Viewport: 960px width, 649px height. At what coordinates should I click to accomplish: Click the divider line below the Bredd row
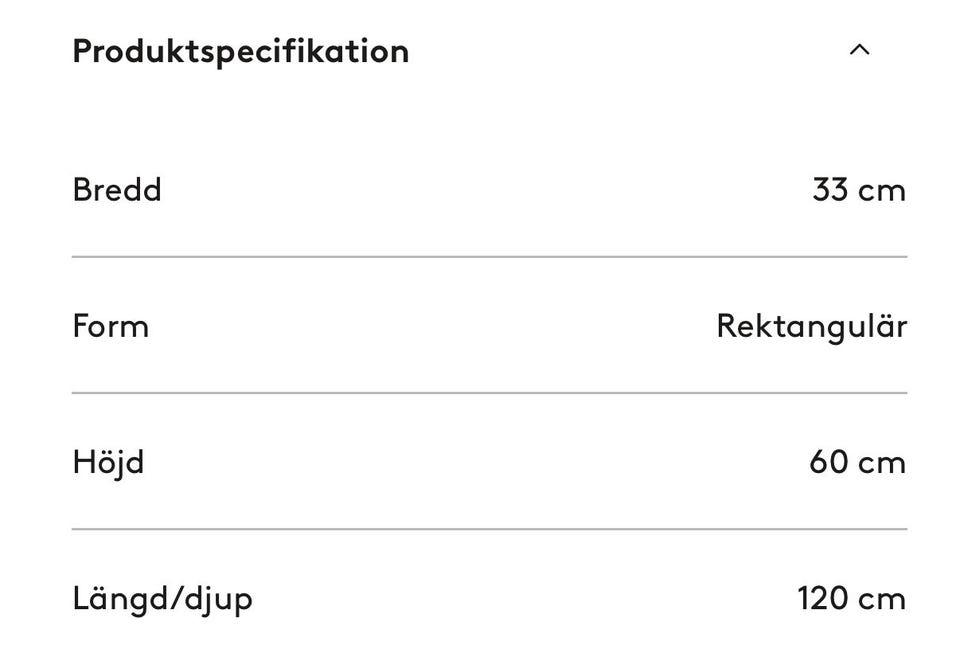(489, 257)
